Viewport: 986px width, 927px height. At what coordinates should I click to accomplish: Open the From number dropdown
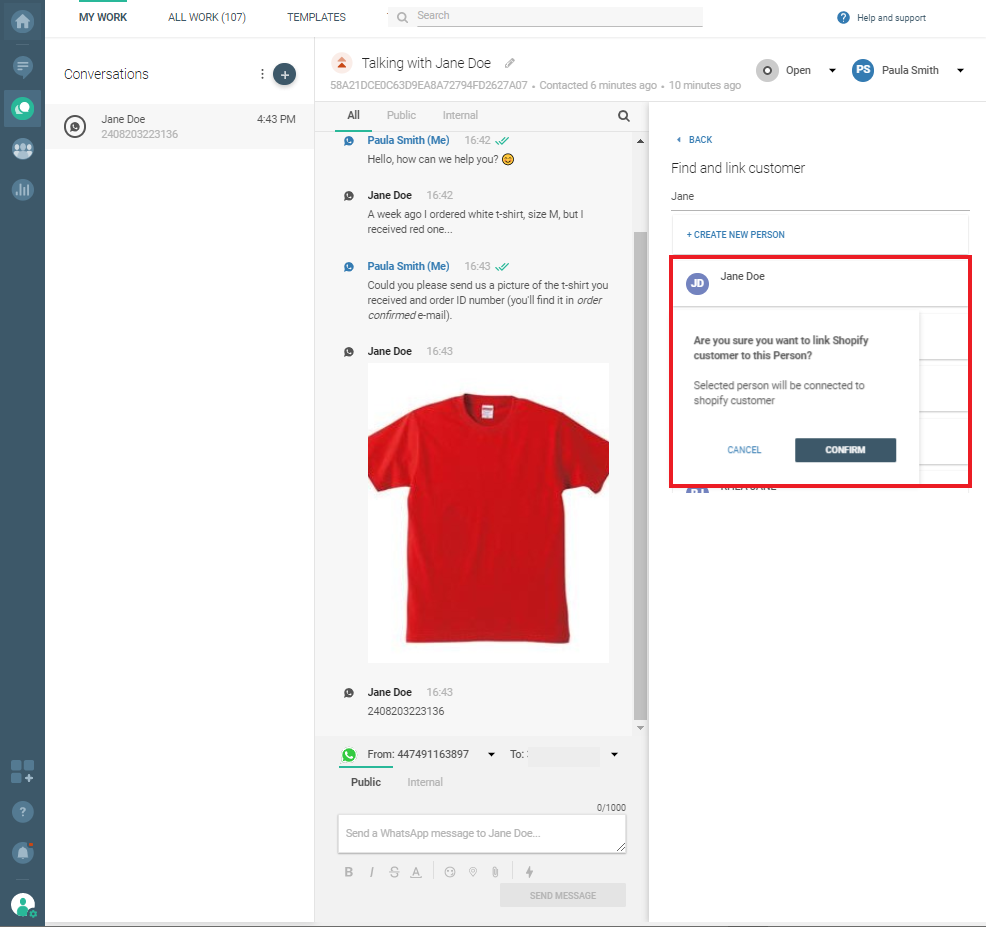491,755
